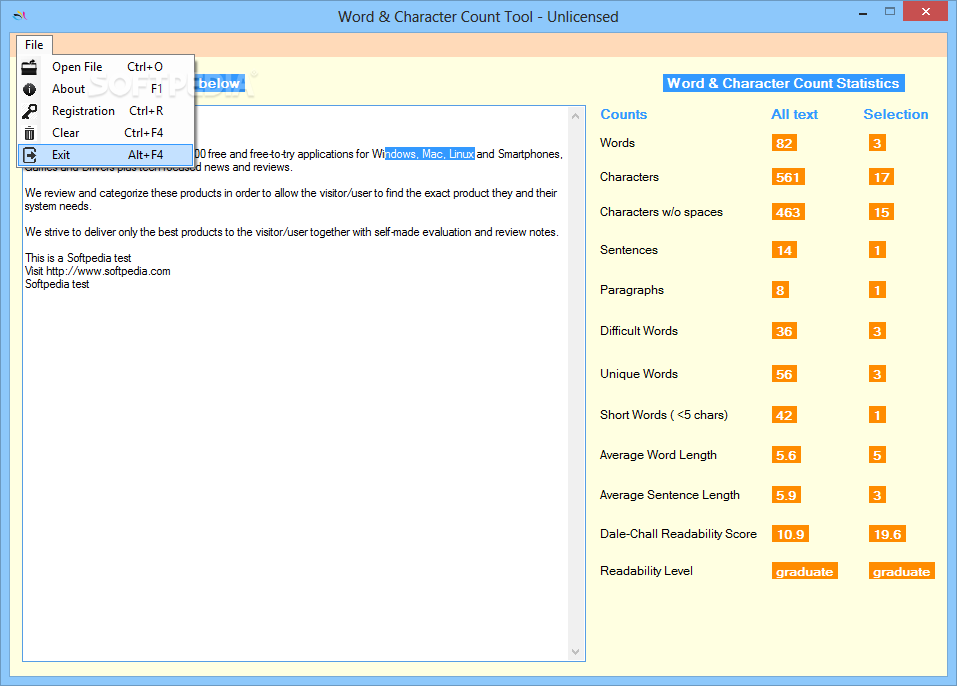Click the Dale-Chall Readability Score label

(x=678, y=534)
